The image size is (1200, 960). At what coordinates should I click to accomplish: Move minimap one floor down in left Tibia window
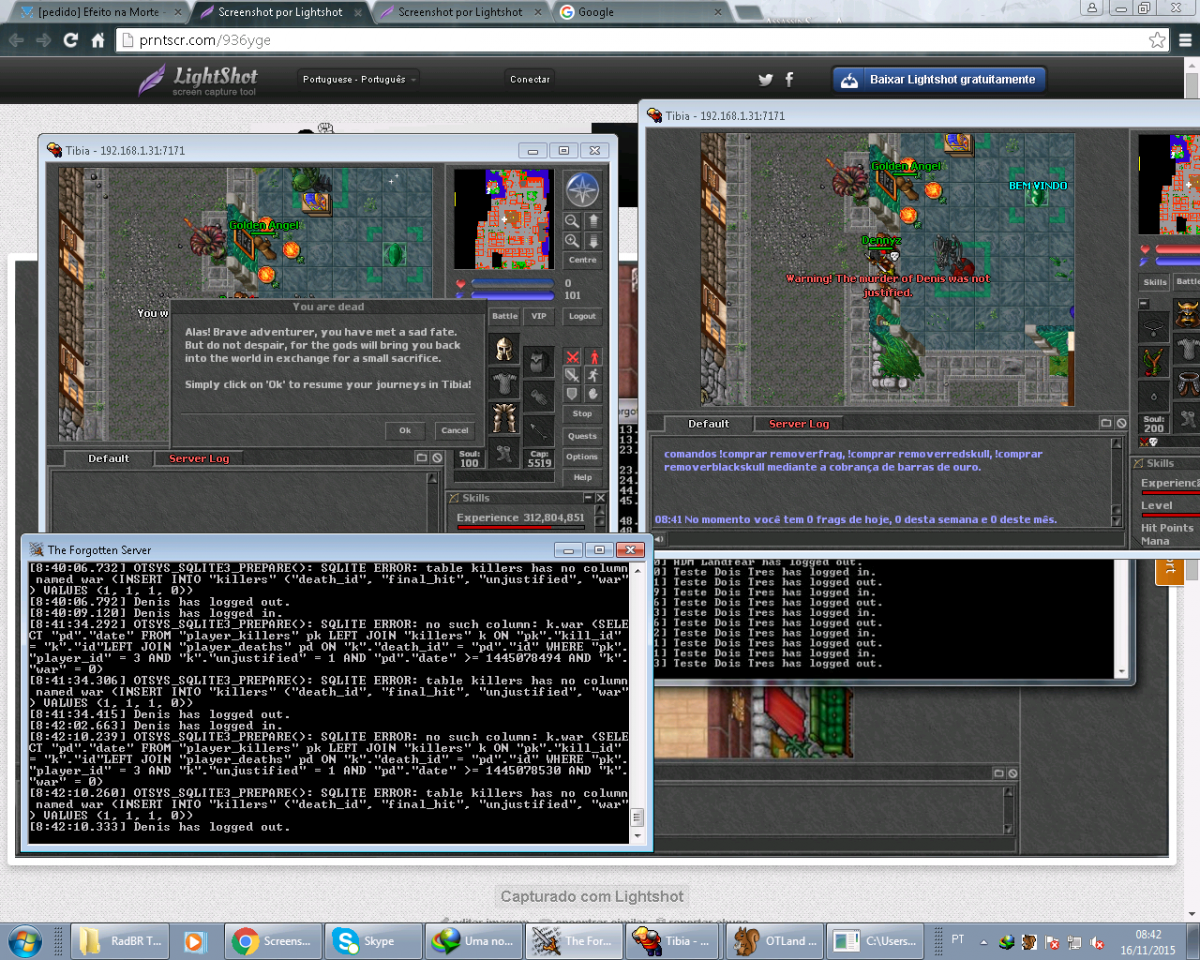point(593,241)
